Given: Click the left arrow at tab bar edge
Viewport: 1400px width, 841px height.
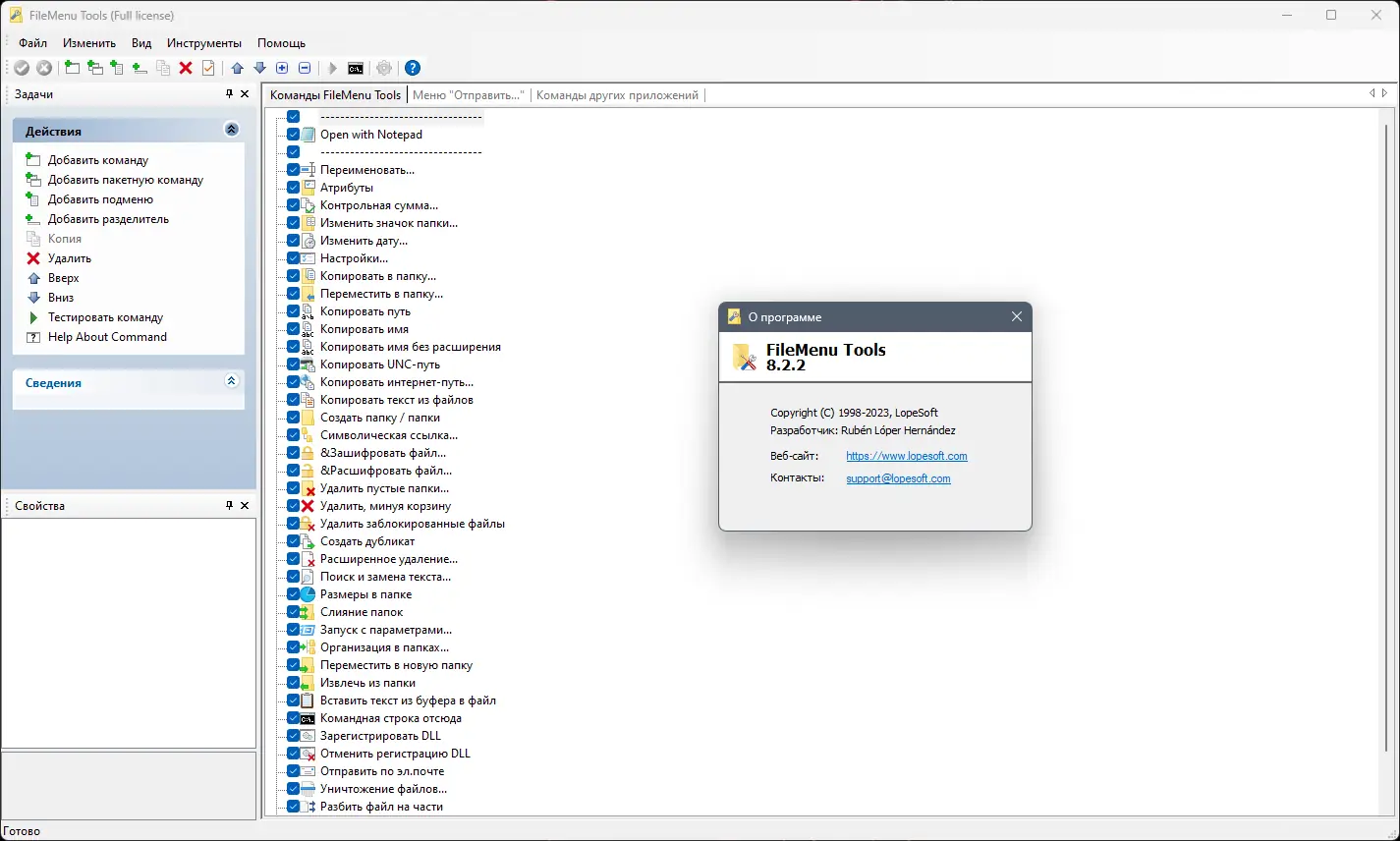Looking at the screenshot, I should pos(1373,93).
